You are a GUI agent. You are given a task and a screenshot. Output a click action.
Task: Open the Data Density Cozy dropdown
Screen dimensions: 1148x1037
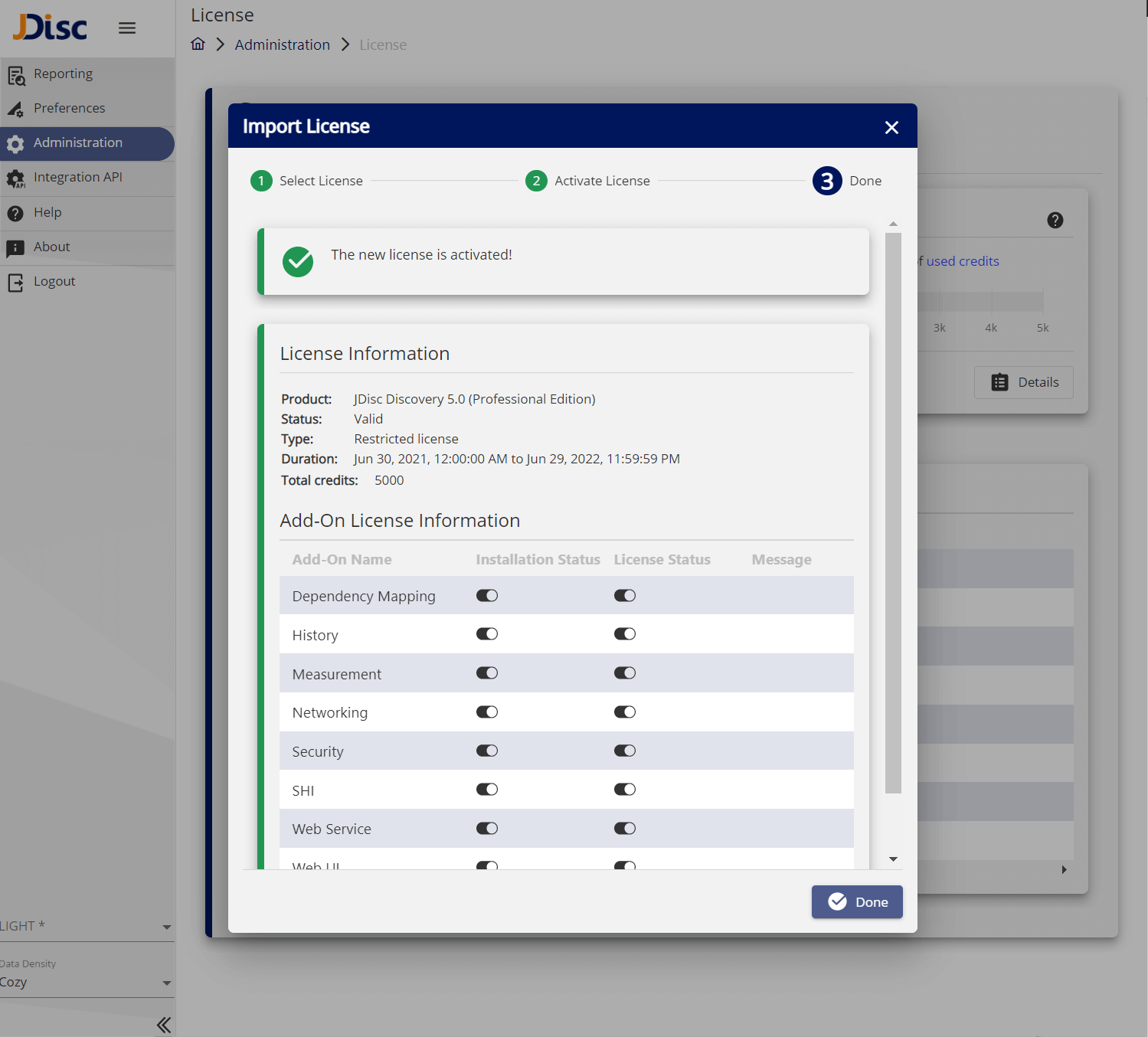pos(84,983)
